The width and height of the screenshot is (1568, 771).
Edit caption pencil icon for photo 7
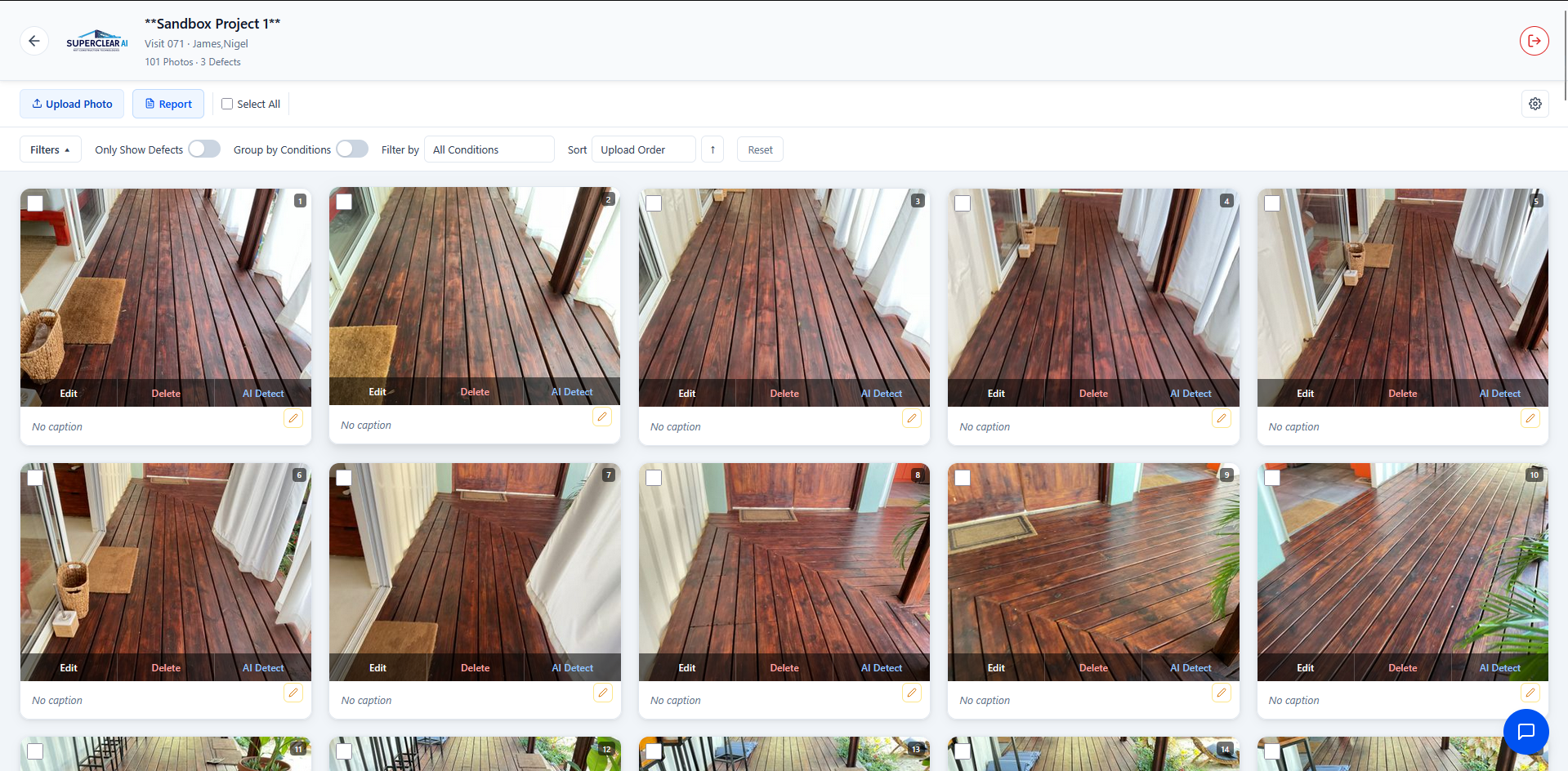coord(602,693)
